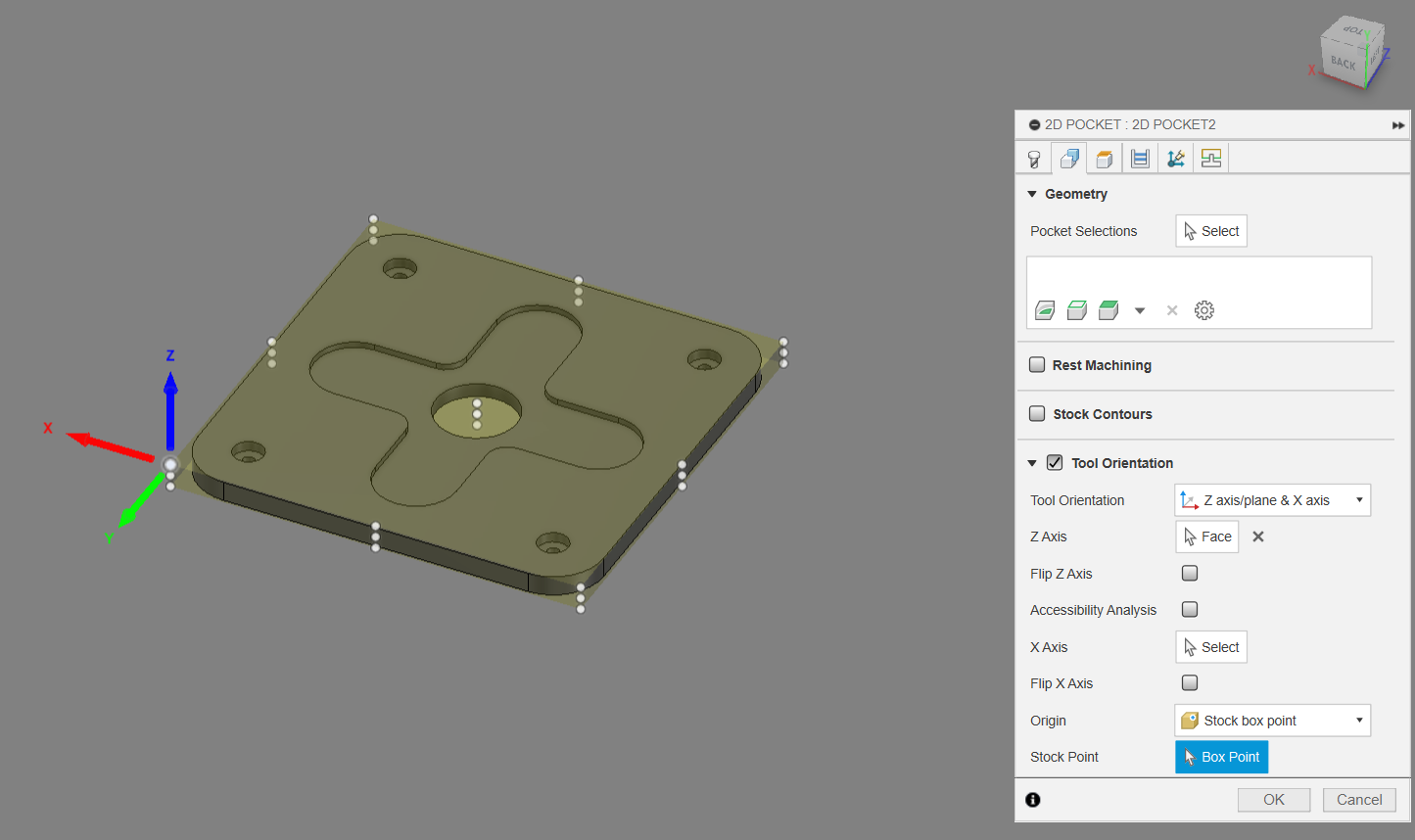
Task: Tick the Accessibility Analysis checkbox
Action: pos(1190,610)
